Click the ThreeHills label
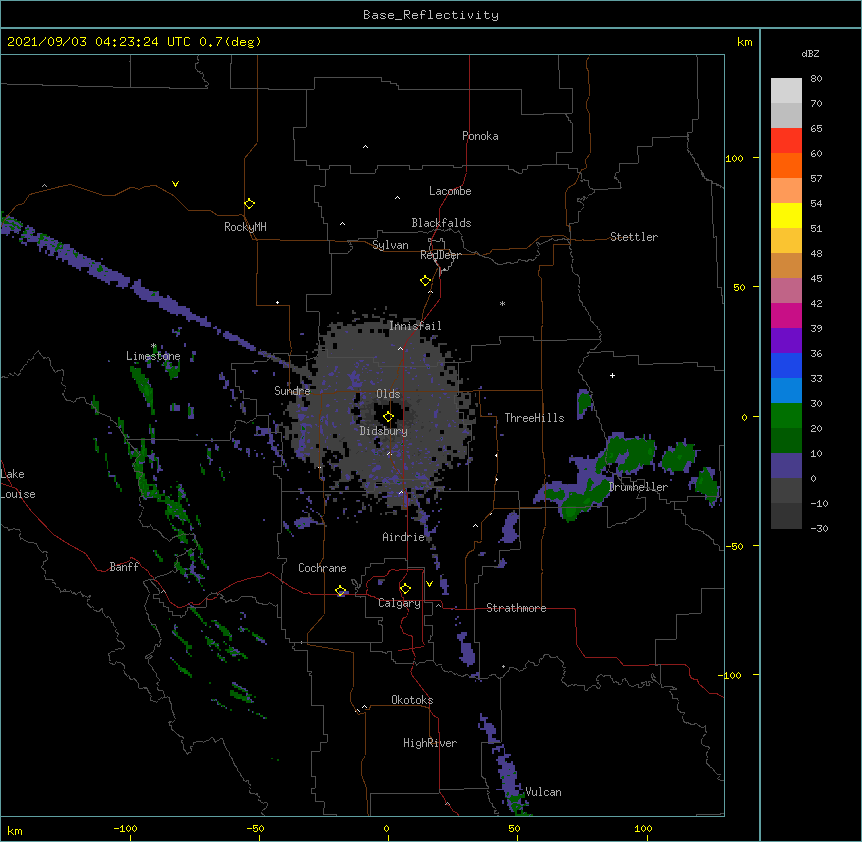This screenshot has height=842, width=862. click(535, 418)
